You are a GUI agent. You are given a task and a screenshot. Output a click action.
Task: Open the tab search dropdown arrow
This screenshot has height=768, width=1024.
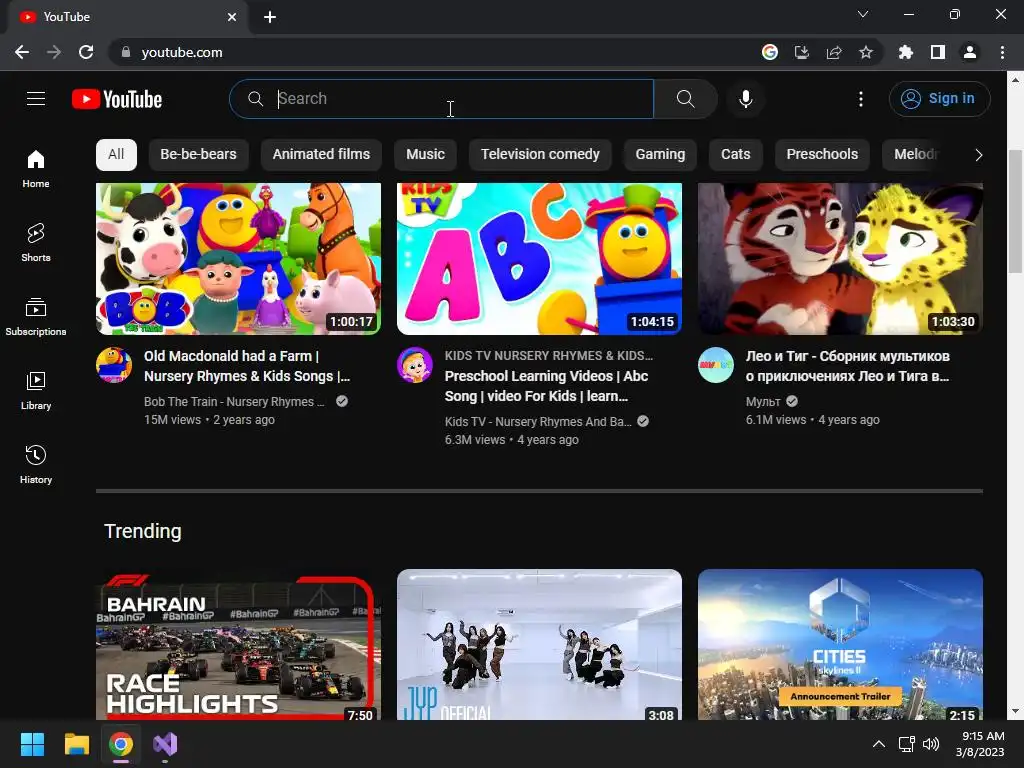863,14
